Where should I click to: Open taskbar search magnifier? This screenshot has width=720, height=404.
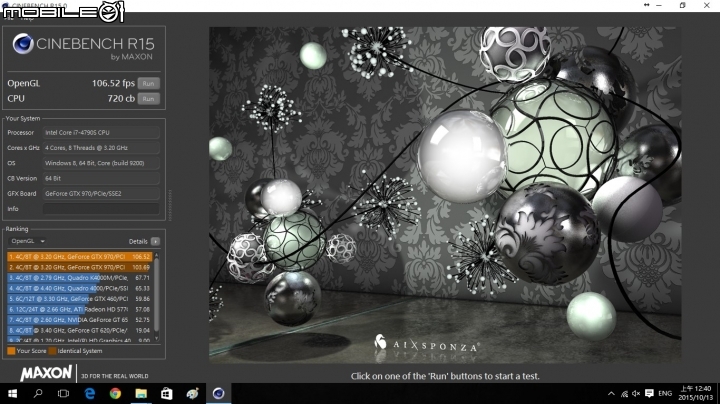pos(38,393)
